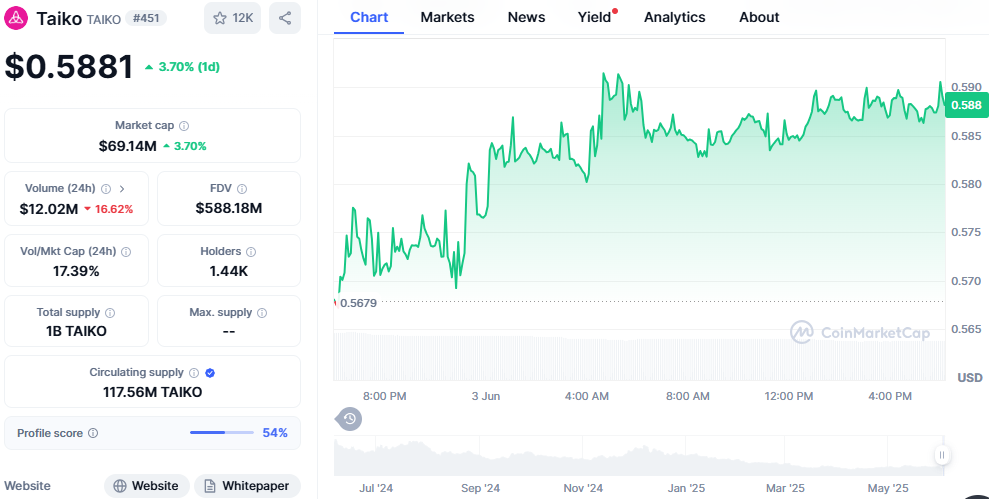Click the 12:00 PM time axis label

point(788,396)
